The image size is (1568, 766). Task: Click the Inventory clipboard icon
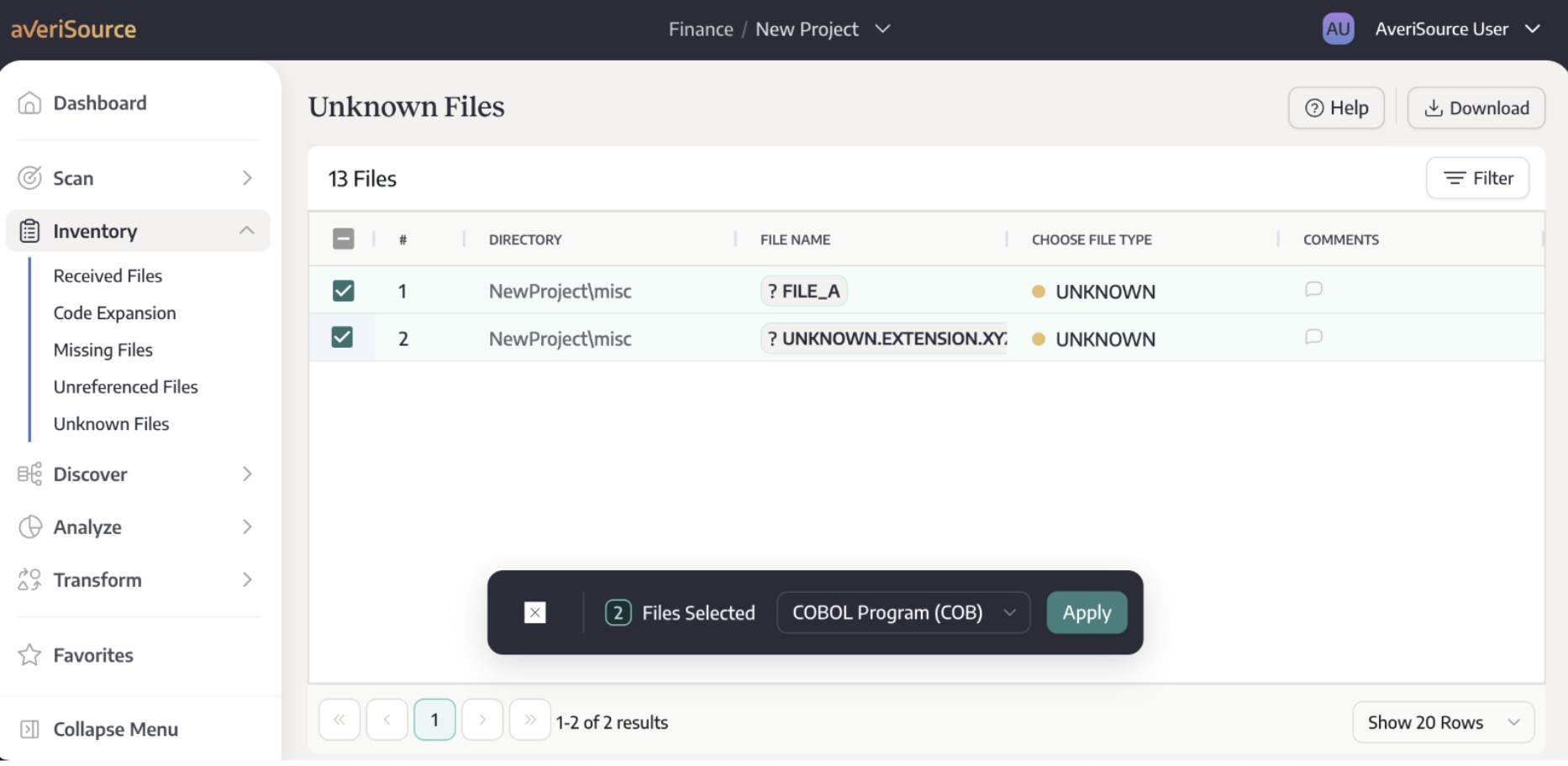pyautogui.click(x=29, y=231)
